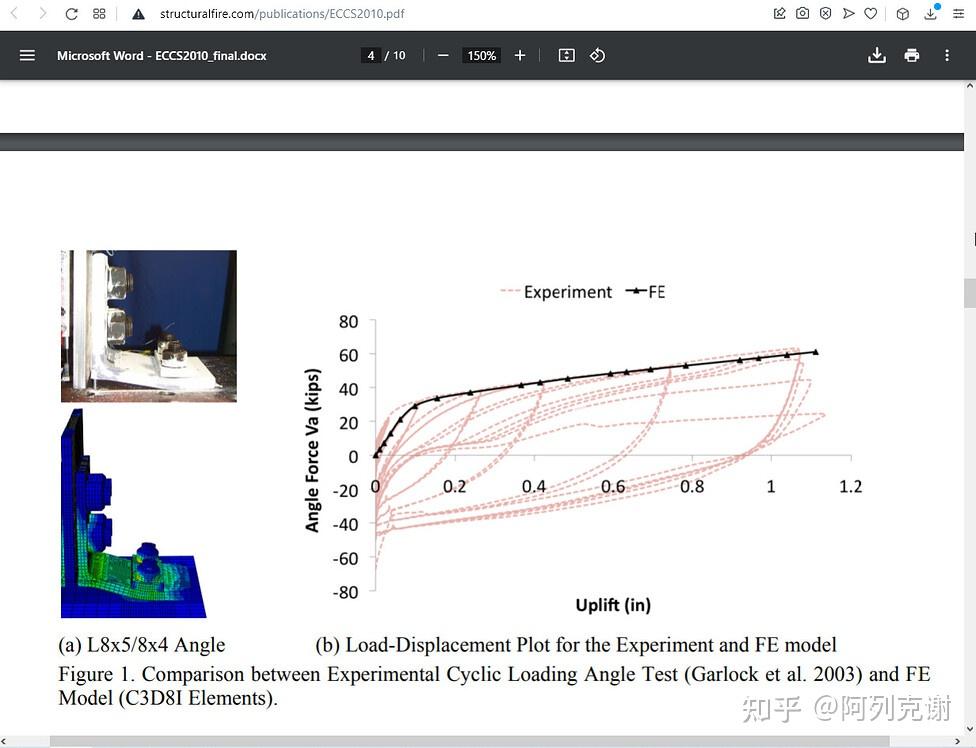The image size is (976, 748).
Task: Add this page to favorites
Action: tap(871, 13)
